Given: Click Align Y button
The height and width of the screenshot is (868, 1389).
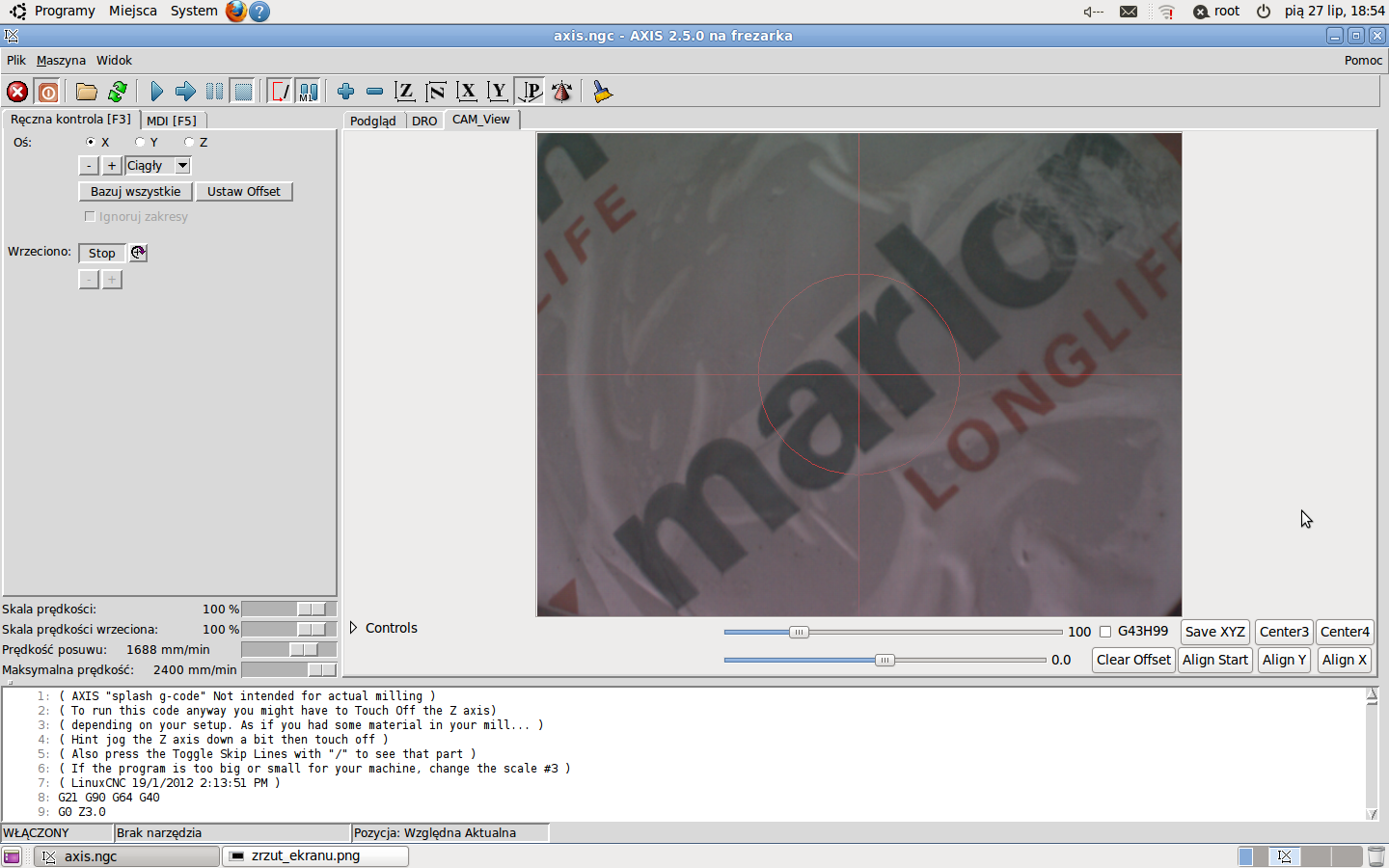Looking at the screenshot, I should coord(1284,660).
